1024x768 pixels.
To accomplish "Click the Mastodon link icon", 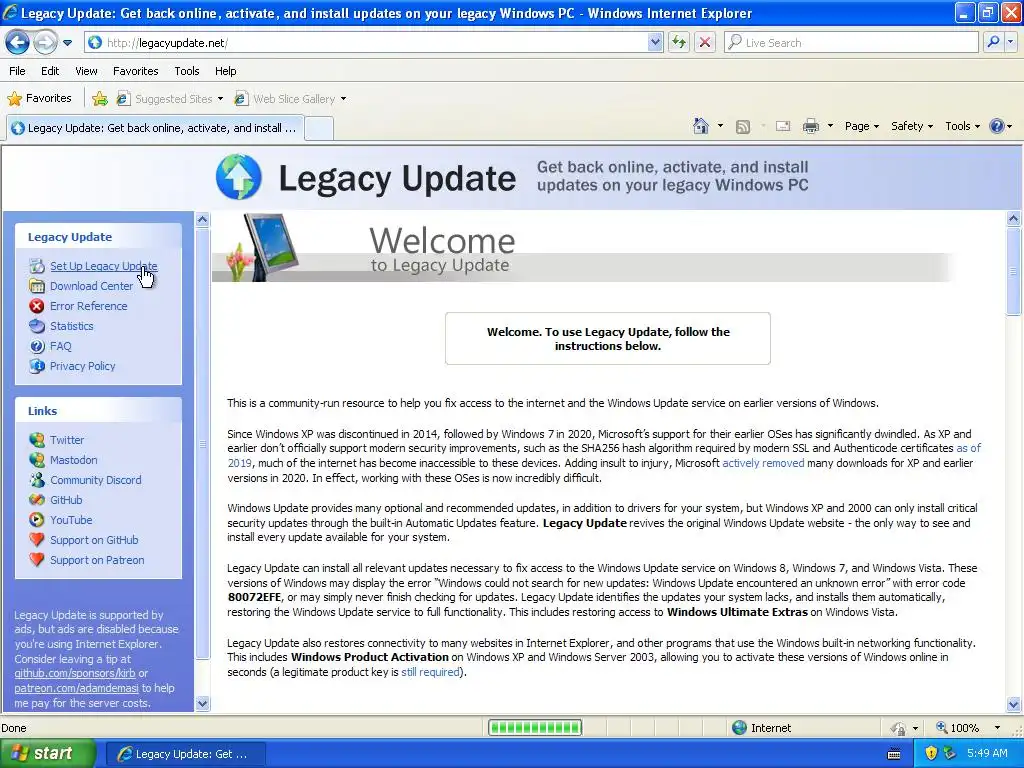I will pyautogui.click(x=37, y=460).
